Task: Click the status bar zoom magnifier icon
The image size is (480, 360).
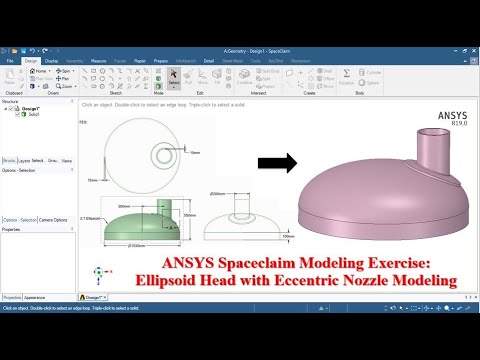Action: pyautogui.click(x=447, y=308)
